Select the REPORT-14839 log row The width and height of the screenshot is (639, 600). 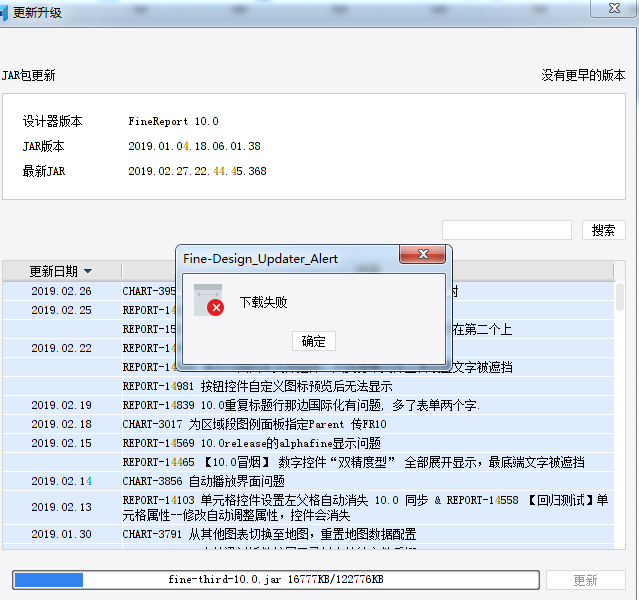[368, 405]
